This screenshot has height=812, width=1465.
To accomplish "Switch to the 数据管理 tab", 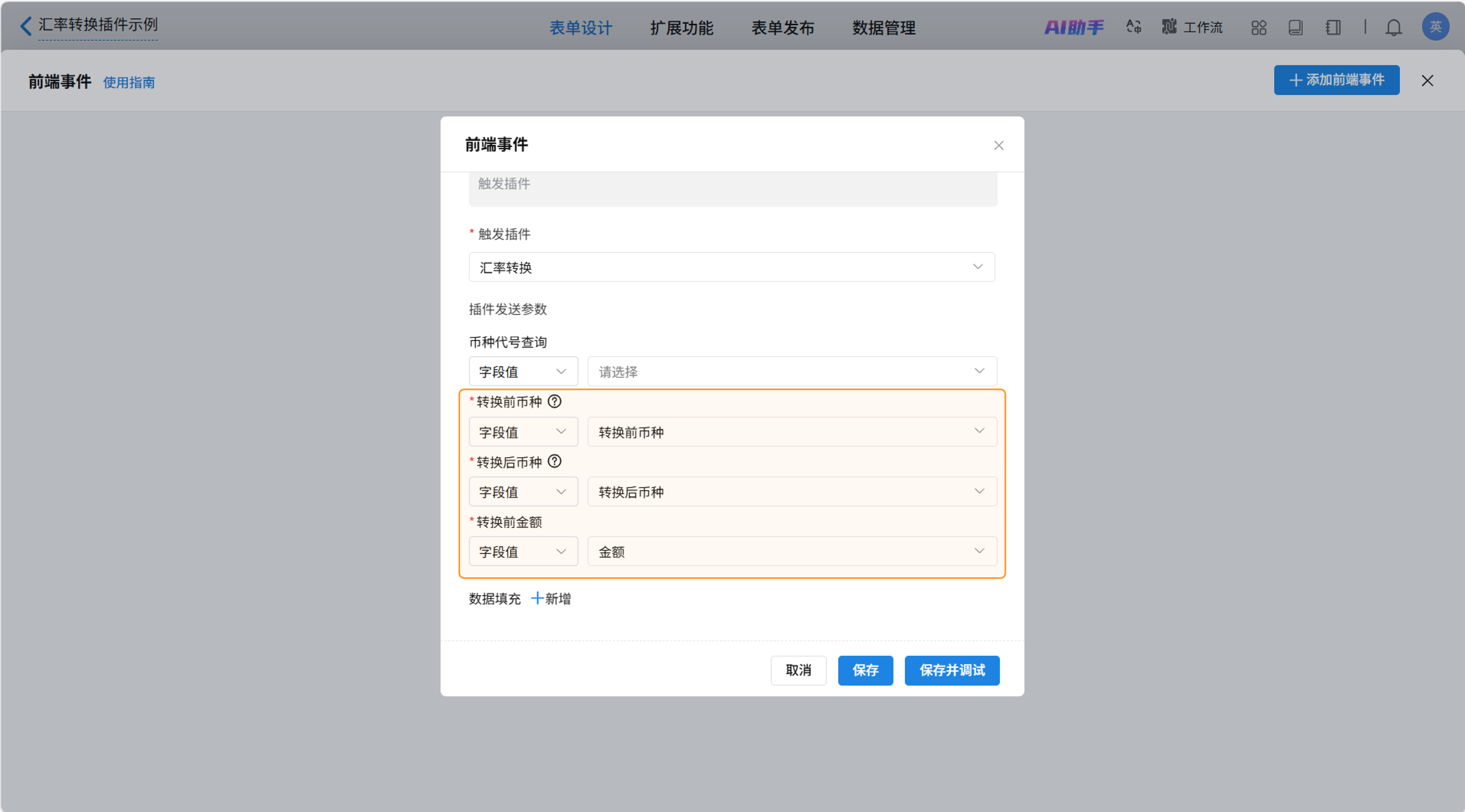I will (883, 27).
